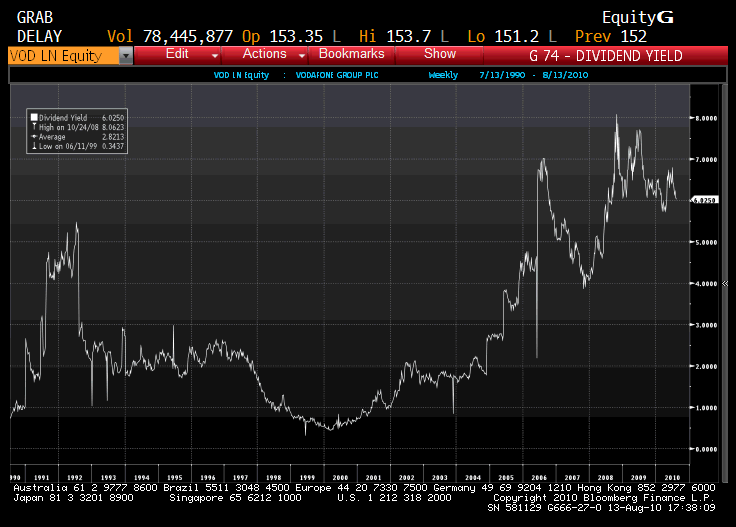Click the 2000 x-axis year label
This screenshot has width=736, height=527.
[340, 477]
